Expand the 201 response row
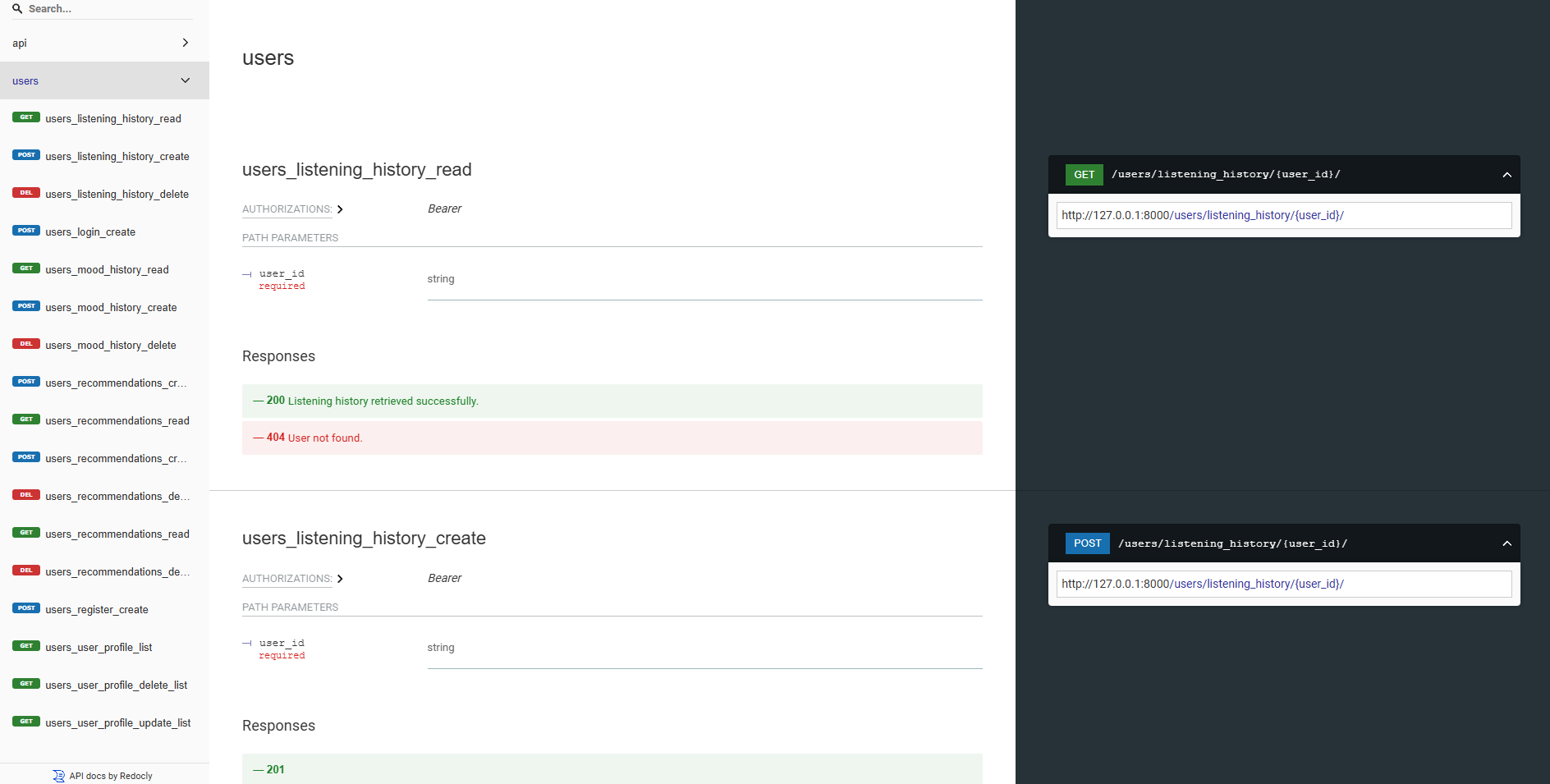This screenshot has height=784, width=1550. coord(612,769)
